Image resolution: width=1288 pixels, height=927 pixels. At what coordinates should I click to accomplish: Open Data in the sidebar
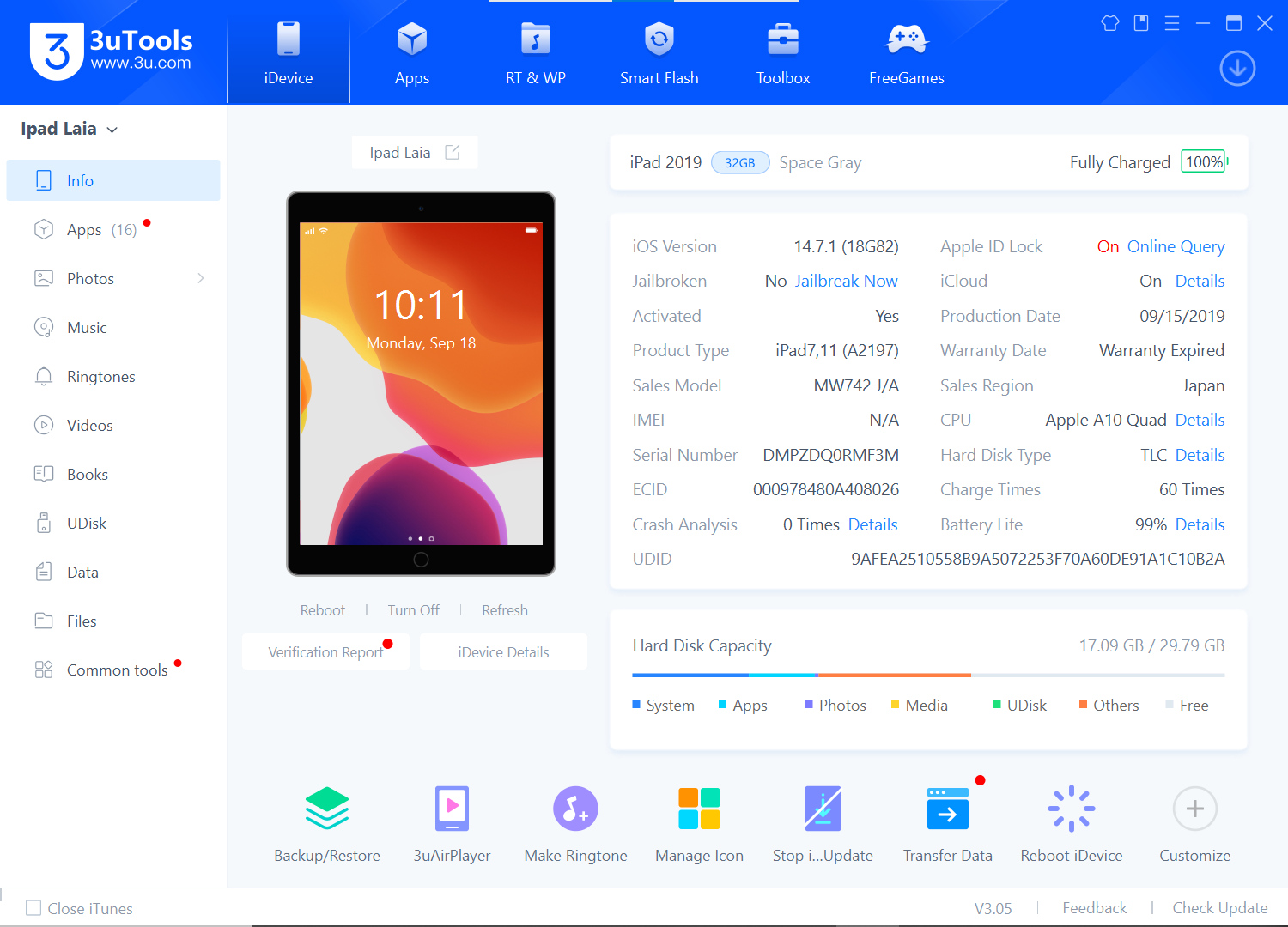[113, 572]
